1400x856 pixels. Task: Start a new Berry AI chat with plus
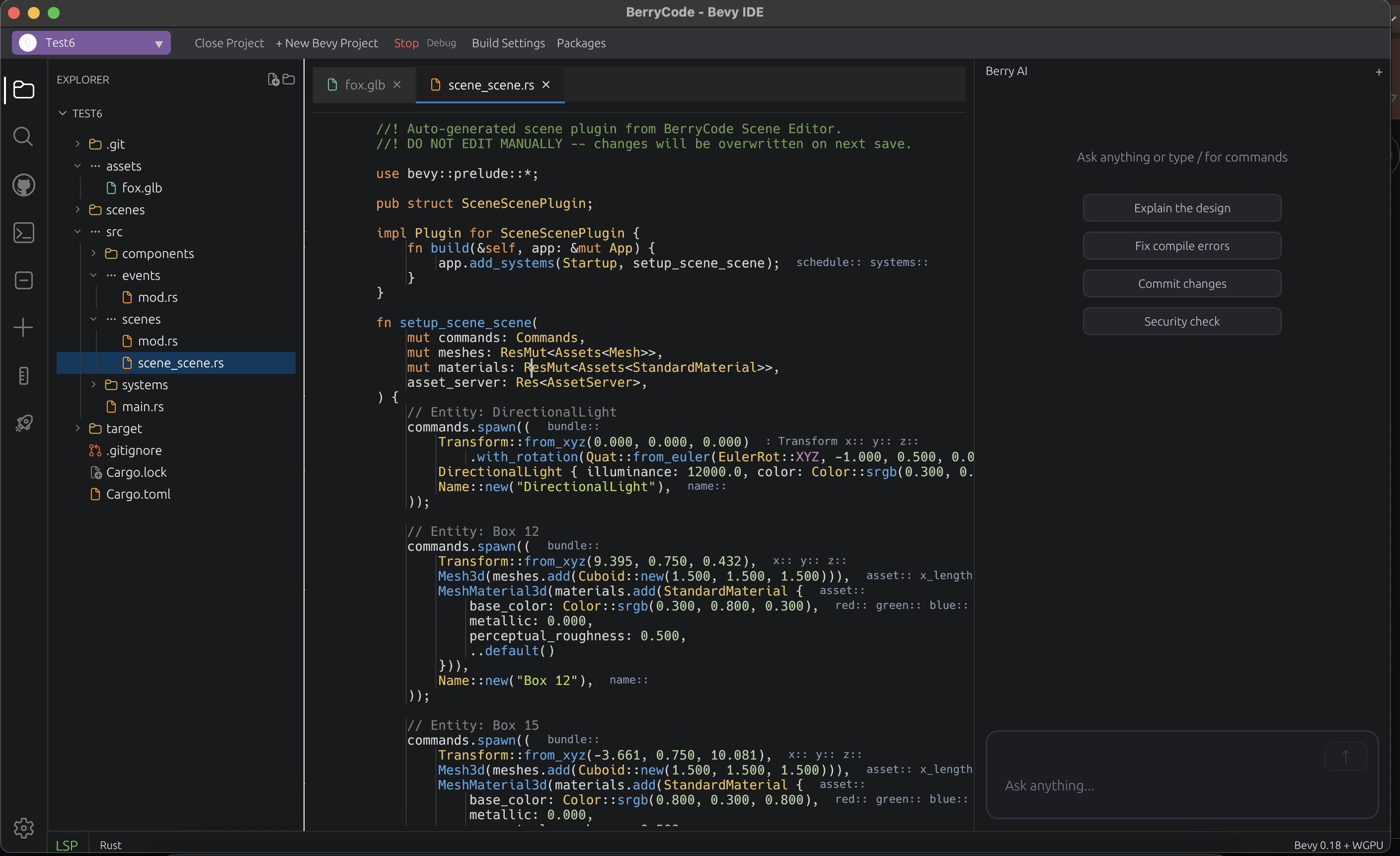(x=1379, y=72)
